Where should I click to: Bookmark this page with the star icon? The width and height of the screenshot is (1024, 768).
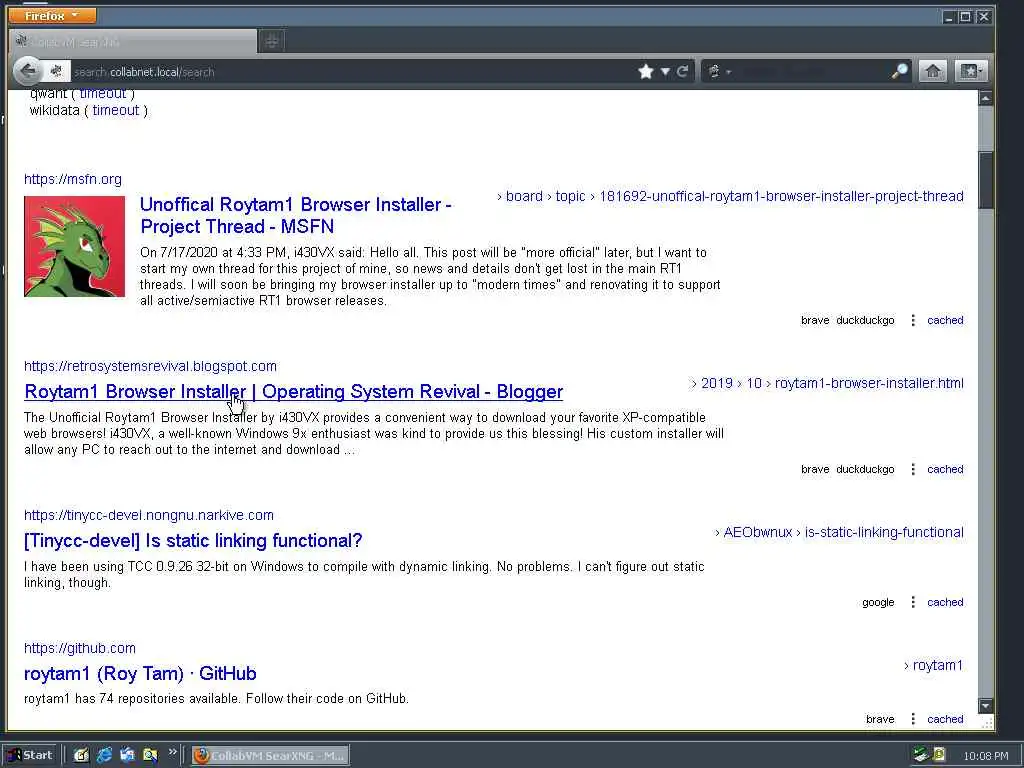click(x=646, y=71)
